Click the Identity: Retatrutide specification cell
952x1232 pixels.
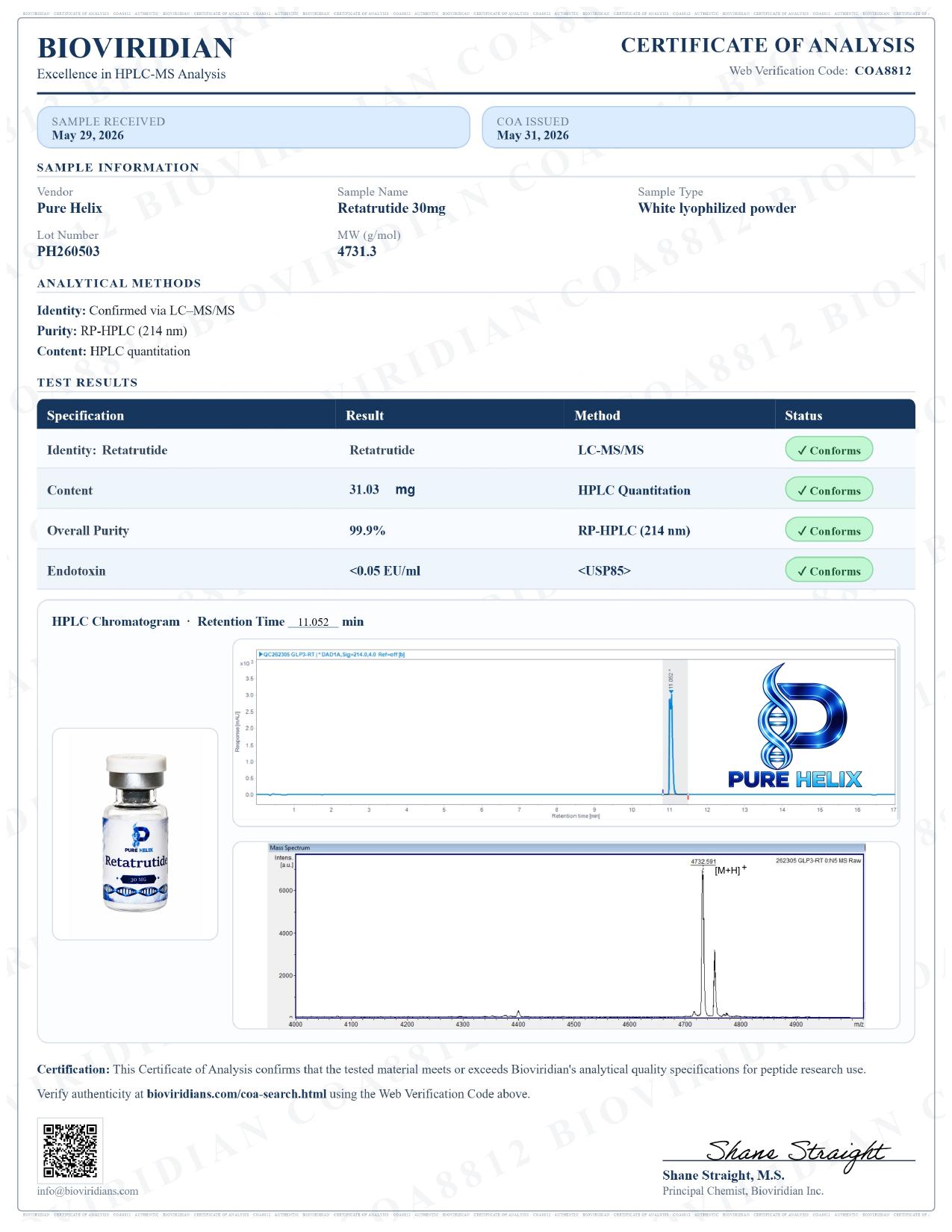[x=107, y=450]
